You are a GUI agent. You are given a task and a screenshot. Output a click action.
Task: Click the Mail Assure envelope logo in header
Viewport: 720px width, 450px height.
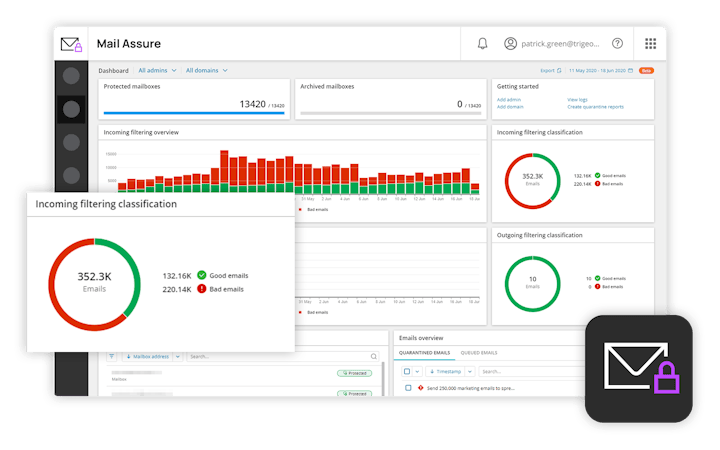click(x=71, y=45)
